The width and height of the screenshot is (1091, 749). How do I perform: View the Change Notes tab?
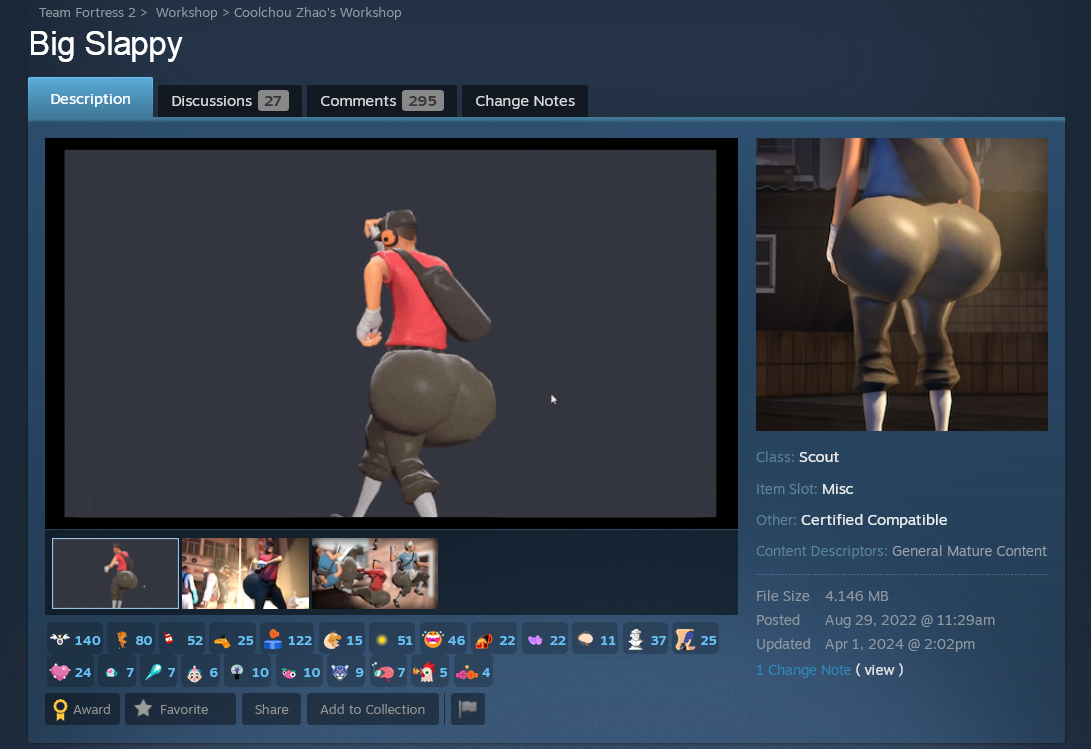(525, 101)
